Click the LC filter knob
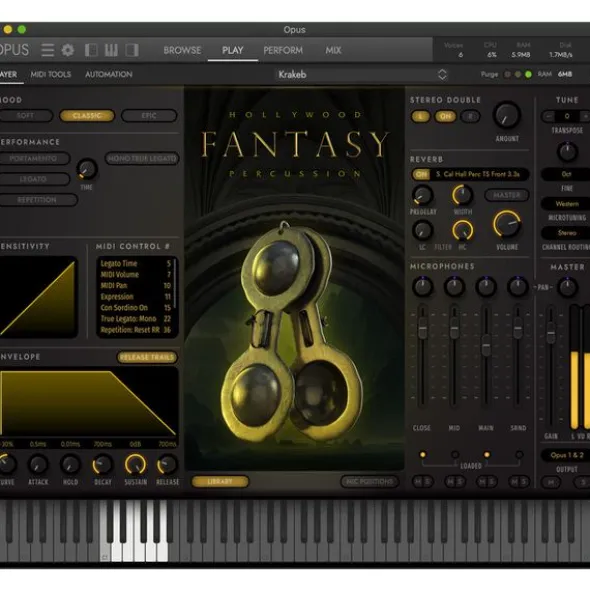 (423, 230)
